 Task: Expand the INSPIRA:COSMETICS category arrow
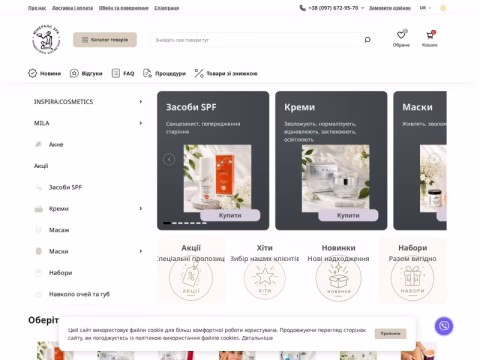(x=141, y=102)
